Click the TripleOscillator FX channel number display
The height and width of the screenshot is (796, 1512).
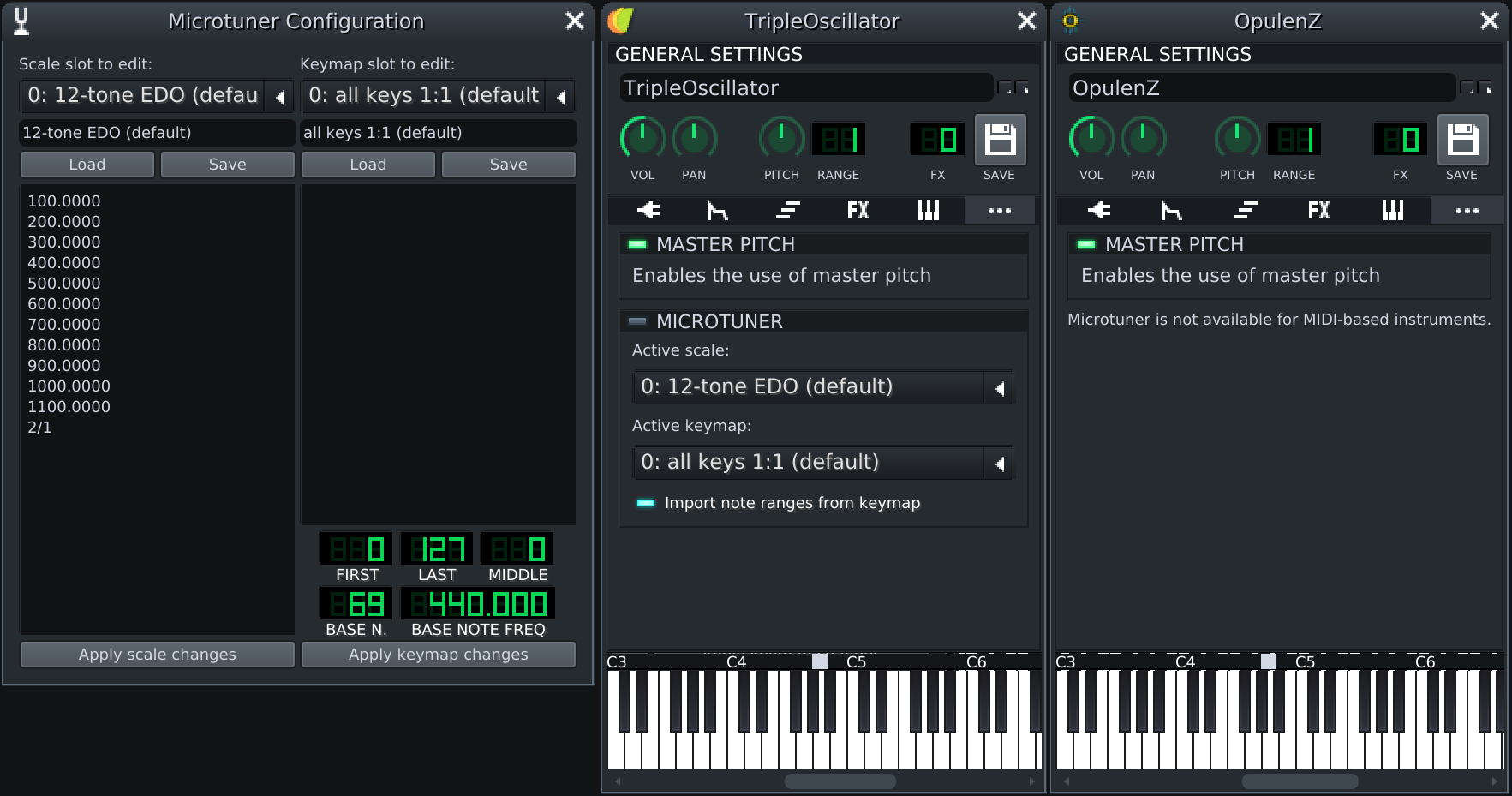(x=938, y=139)
